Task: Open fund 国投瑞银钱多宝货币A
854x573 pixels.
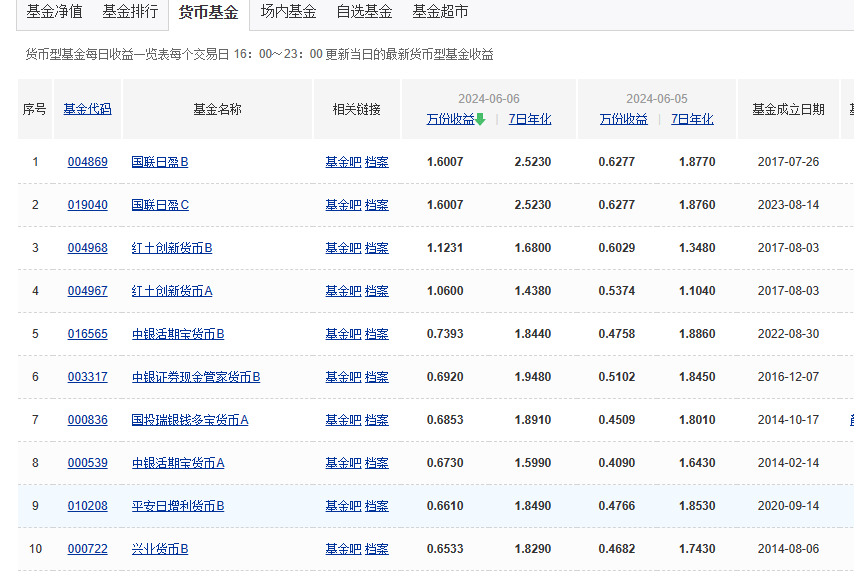Action: [190, 420]
